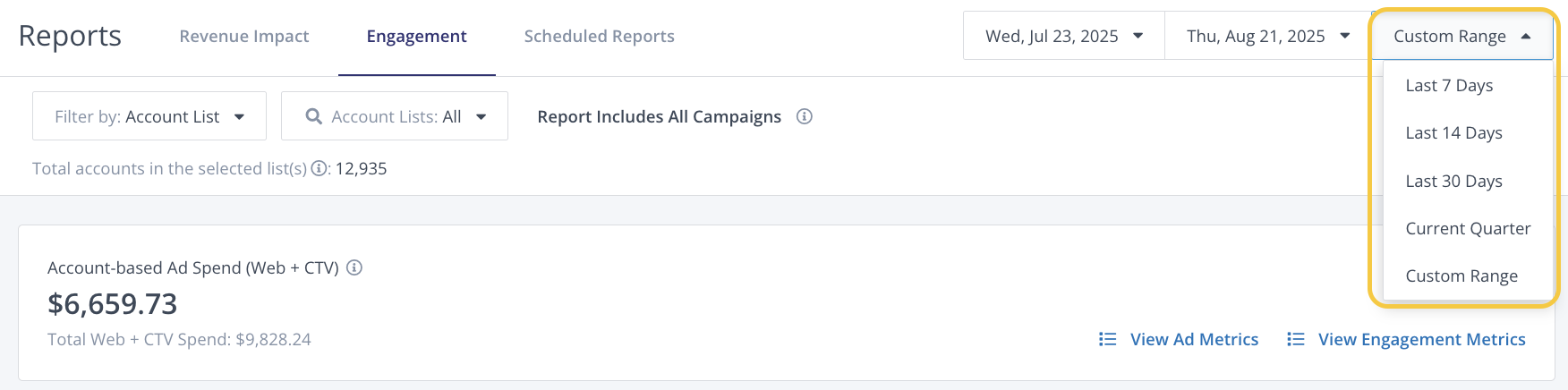Pick Last 30 Days in the menu
Screen dimensions: 1568x390
(x=1453, y=181)
